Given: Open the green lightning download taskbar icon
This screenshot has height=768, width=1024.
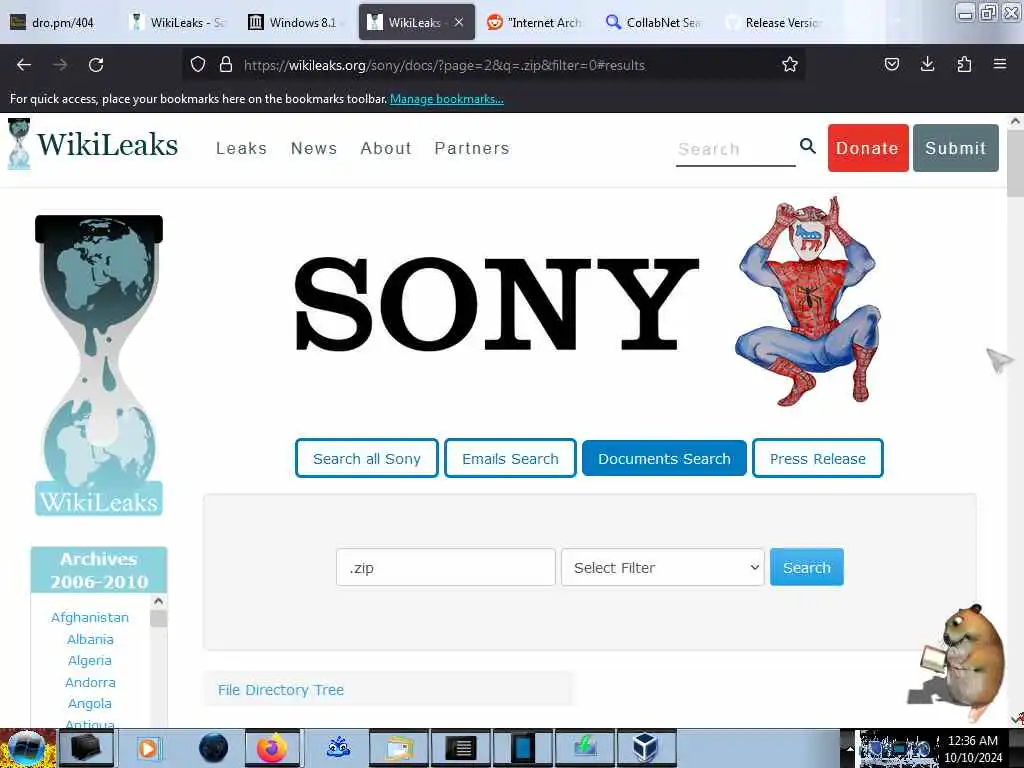Looking at the screenshot, I should coord(585,748).
